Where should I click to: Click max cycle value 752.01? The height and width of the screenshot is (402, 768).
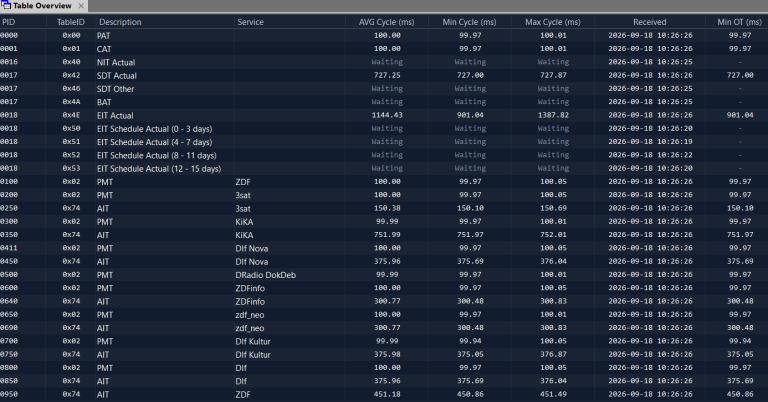(x=553, y=235)
